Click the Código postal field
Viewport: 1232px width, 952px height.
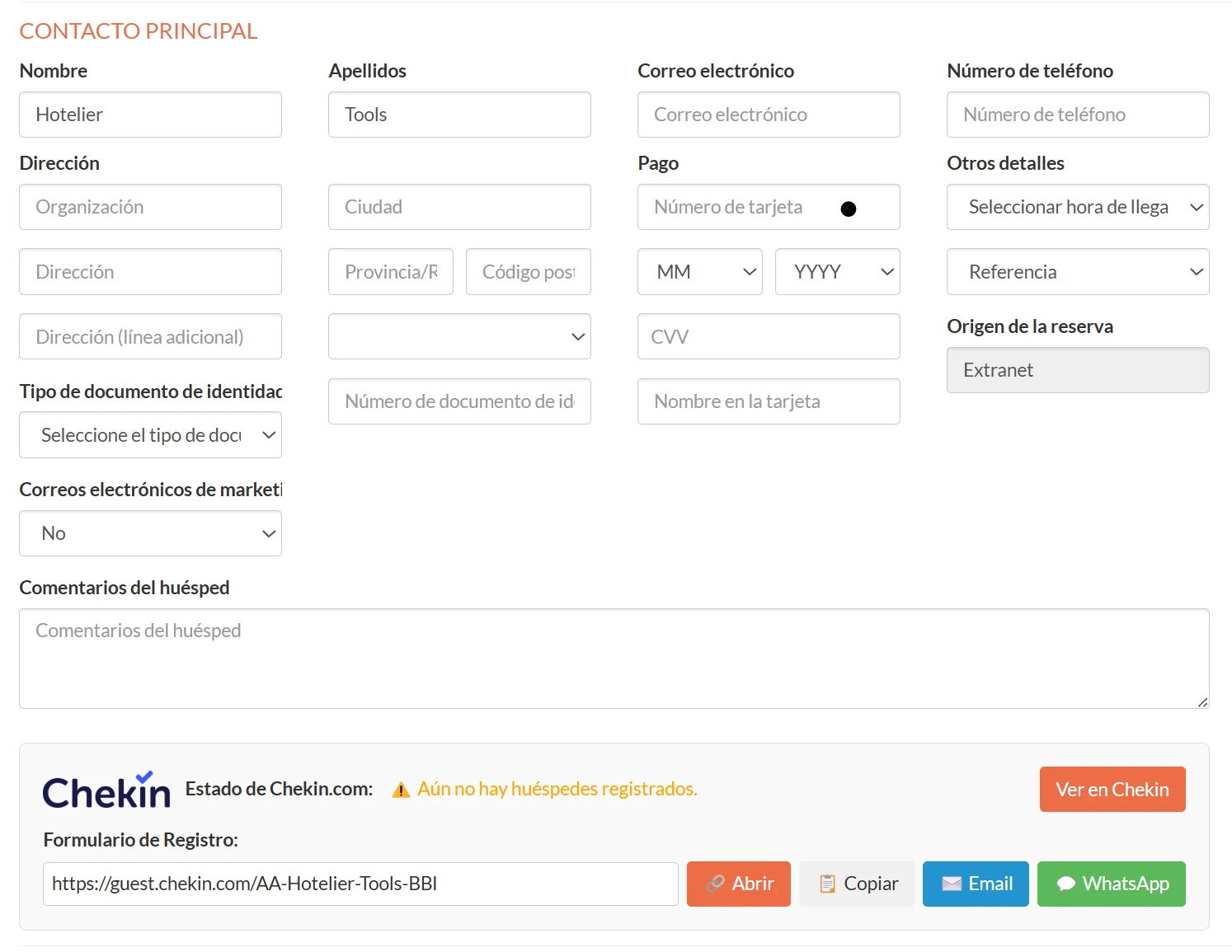529,271
